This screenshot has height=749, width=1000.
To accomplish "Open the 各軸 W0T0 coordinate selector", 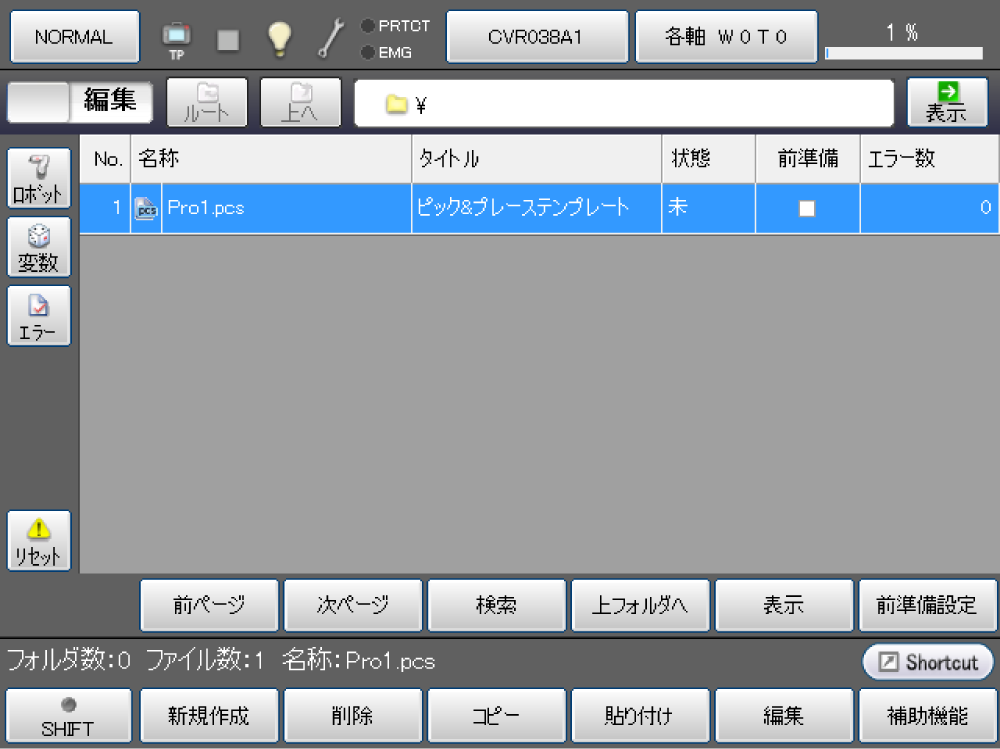I will point(726,37).
